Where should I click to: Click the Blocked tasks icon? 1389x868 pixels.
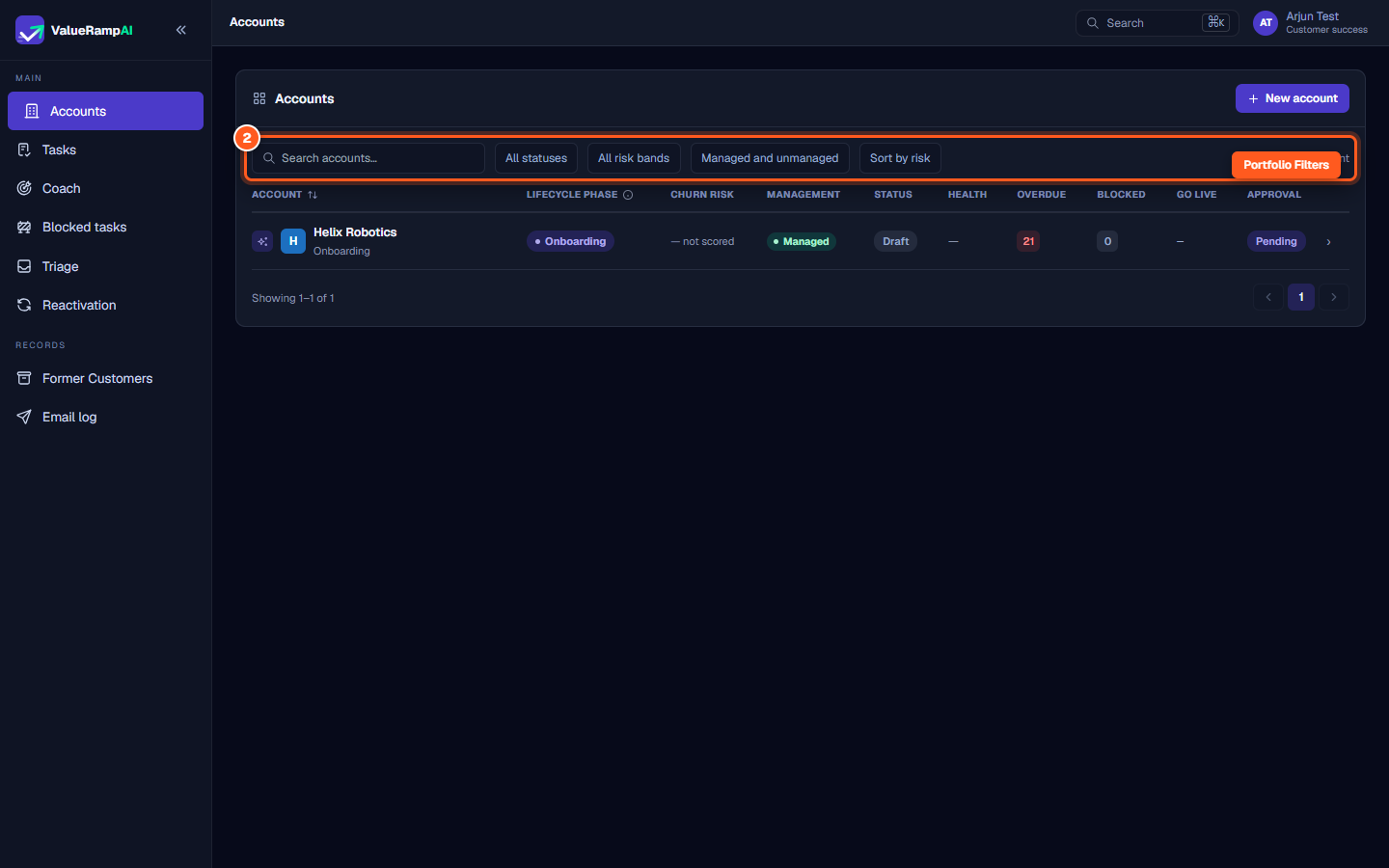point(24,227)
